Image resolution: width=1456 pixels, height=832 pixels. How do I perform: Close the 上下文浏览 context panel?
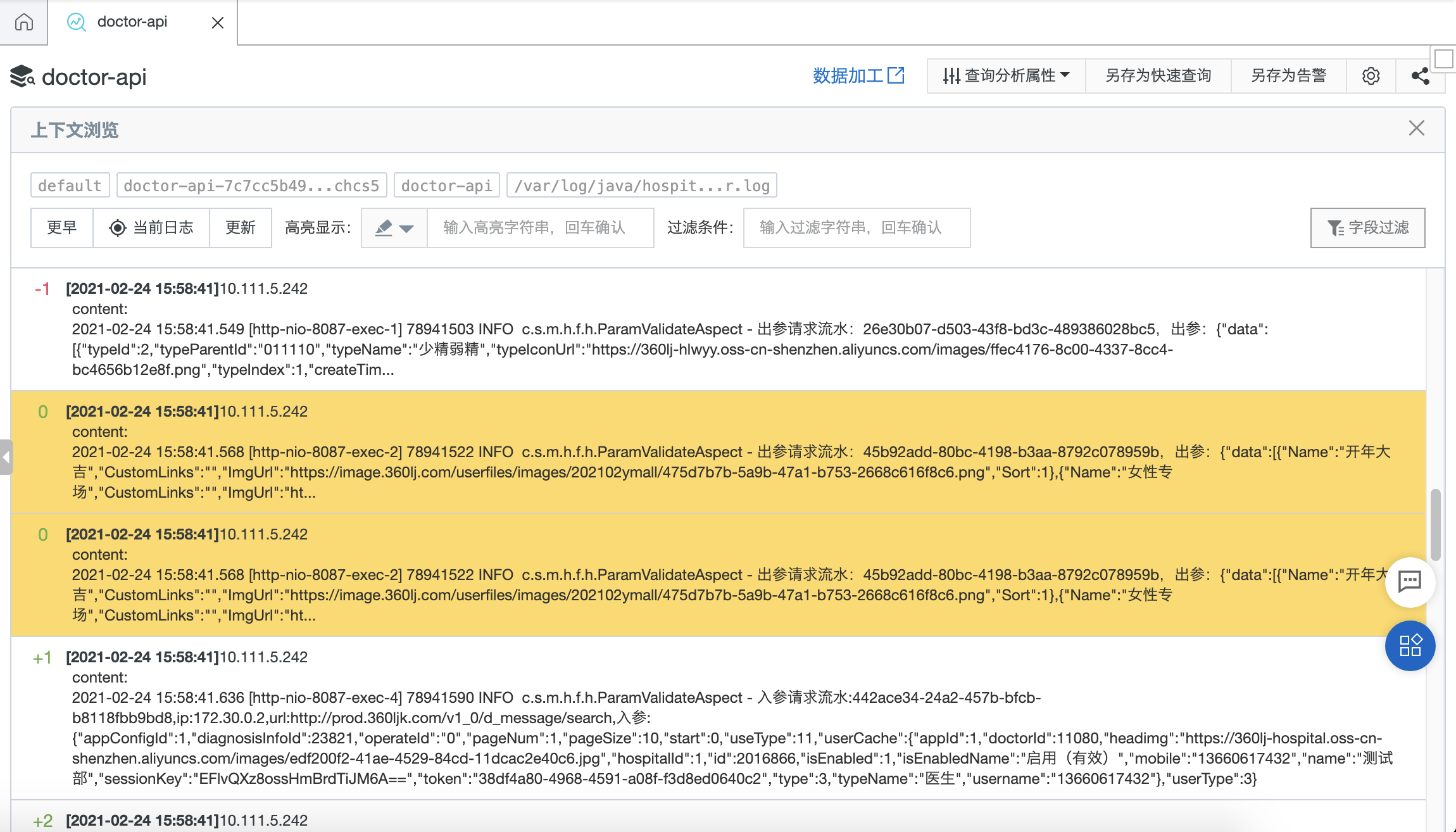point(1416,129)
